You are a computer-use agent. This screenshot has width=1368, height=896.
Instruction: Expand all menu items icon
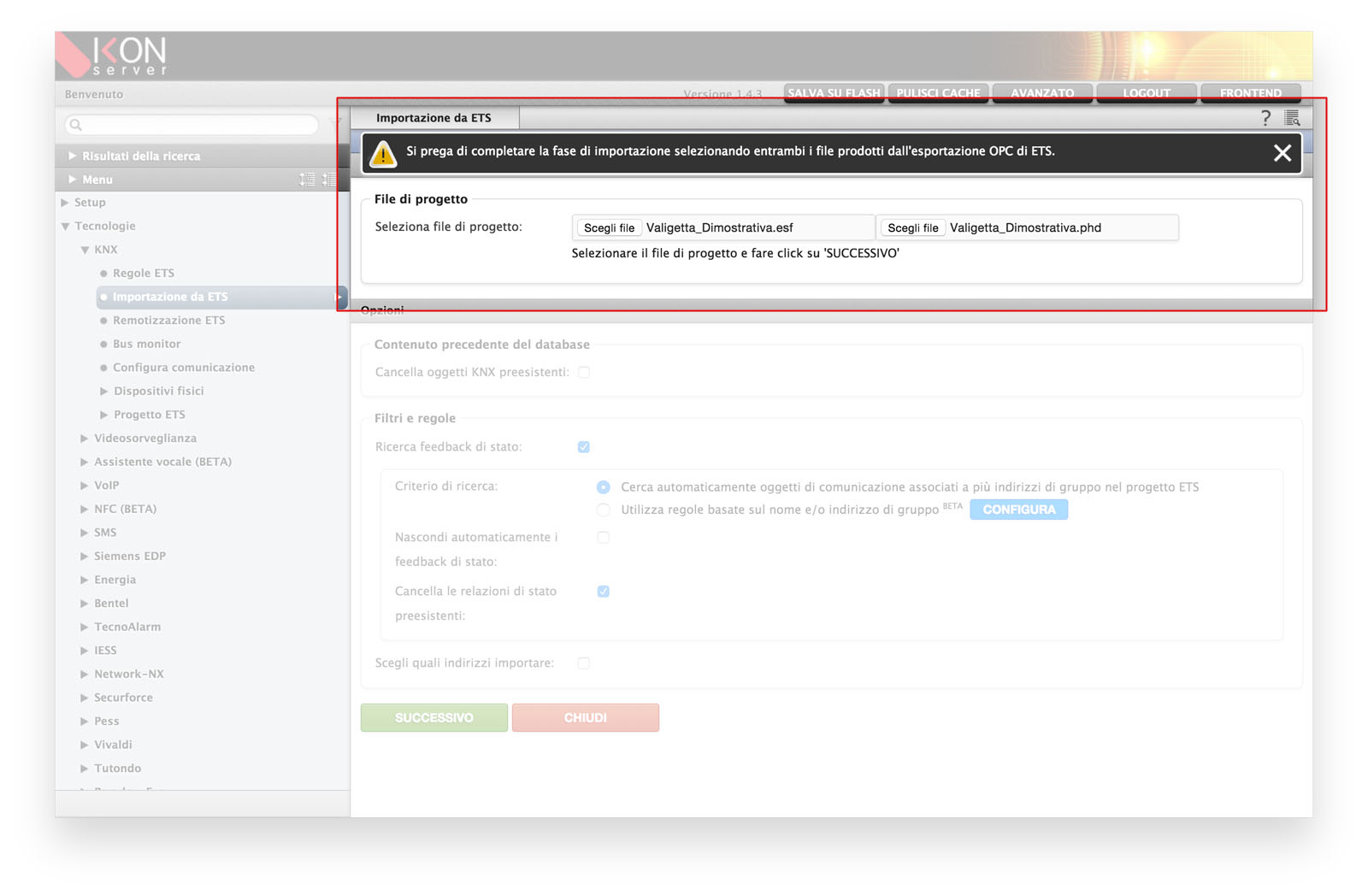(307, 180)
